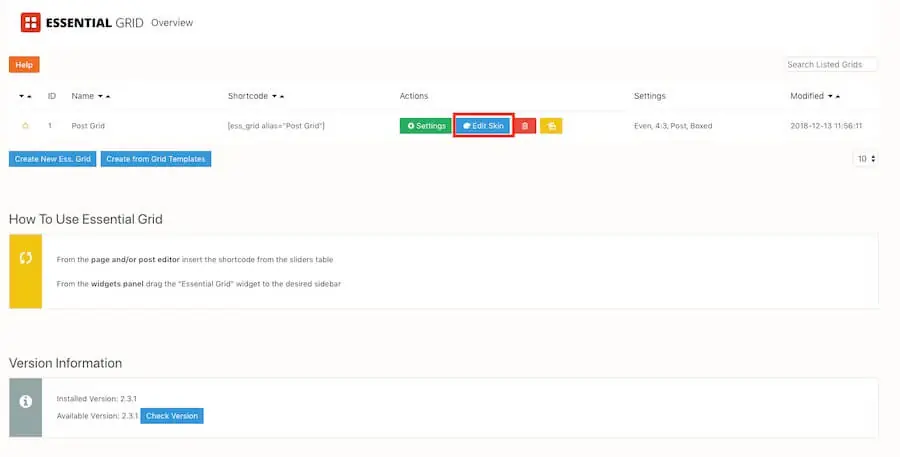Delete Post Grid with red trash button
900x457 pixels.
point(525,126)
